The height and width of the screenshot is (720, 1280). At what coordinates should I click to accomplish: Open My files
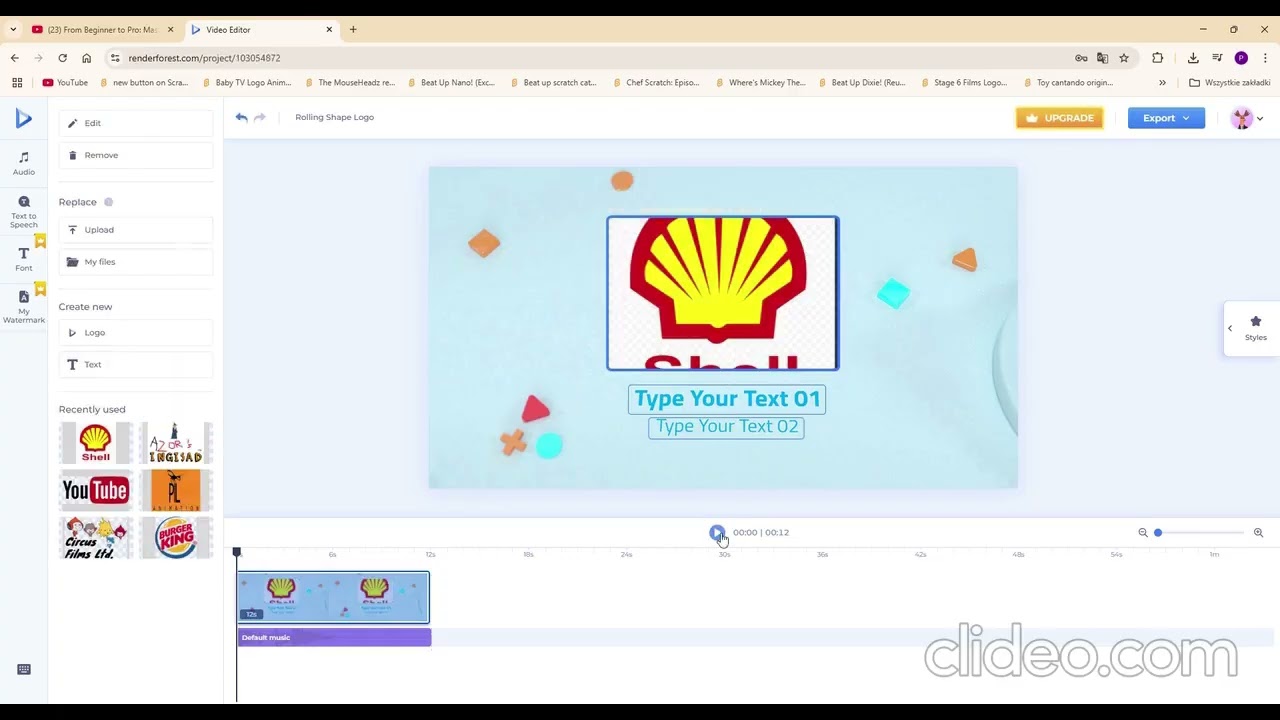[136, 262]
